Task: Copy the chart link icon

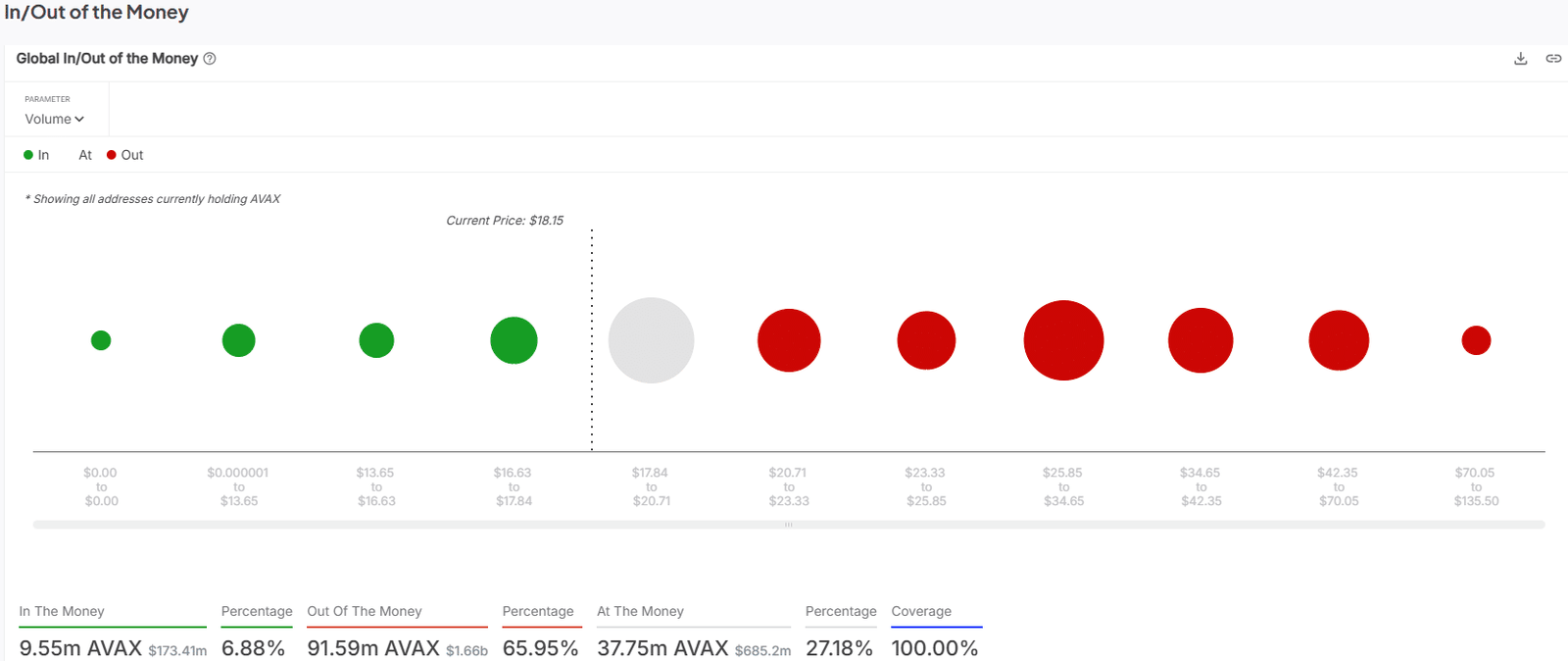Action: pyautogui.click(x=1553, y=59)
